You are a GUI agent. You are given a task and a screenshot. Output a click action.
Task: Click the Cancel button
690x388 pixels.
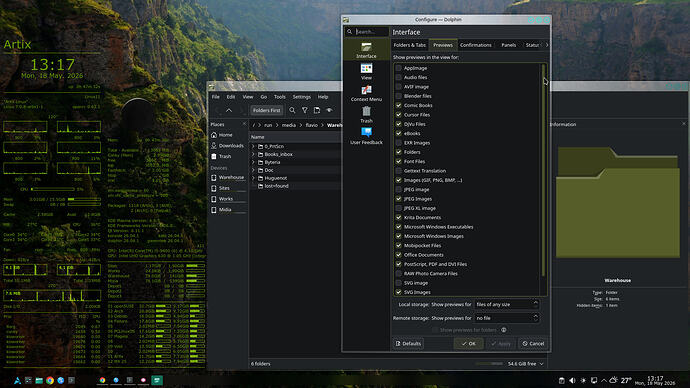point(533,344)
